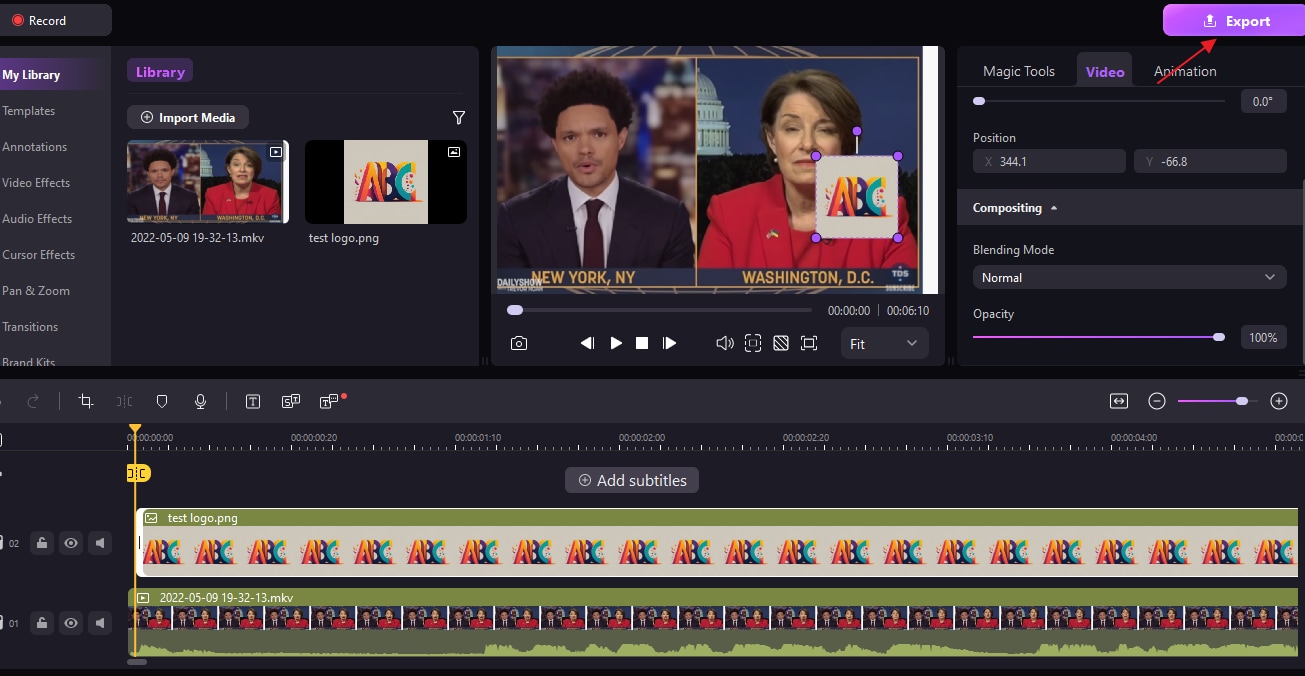Switch to Animation tab
The height and width of the screenshot is (676, 1305).
1185,71
